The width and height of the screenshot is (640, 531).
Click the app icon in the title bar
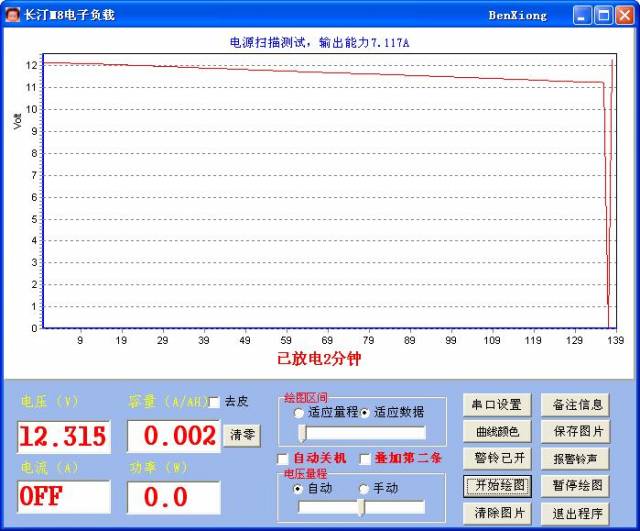pos(13,15)
